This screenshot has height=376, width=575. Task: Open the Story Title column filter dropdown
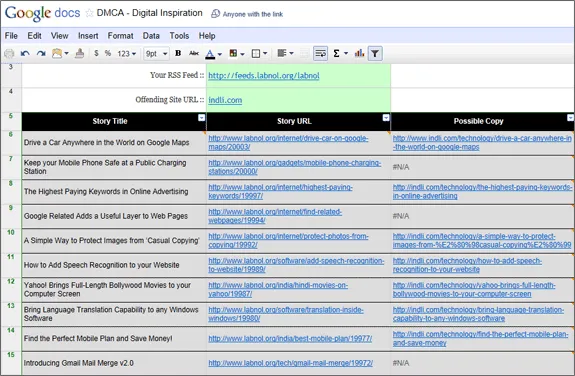tap(201, 117)
